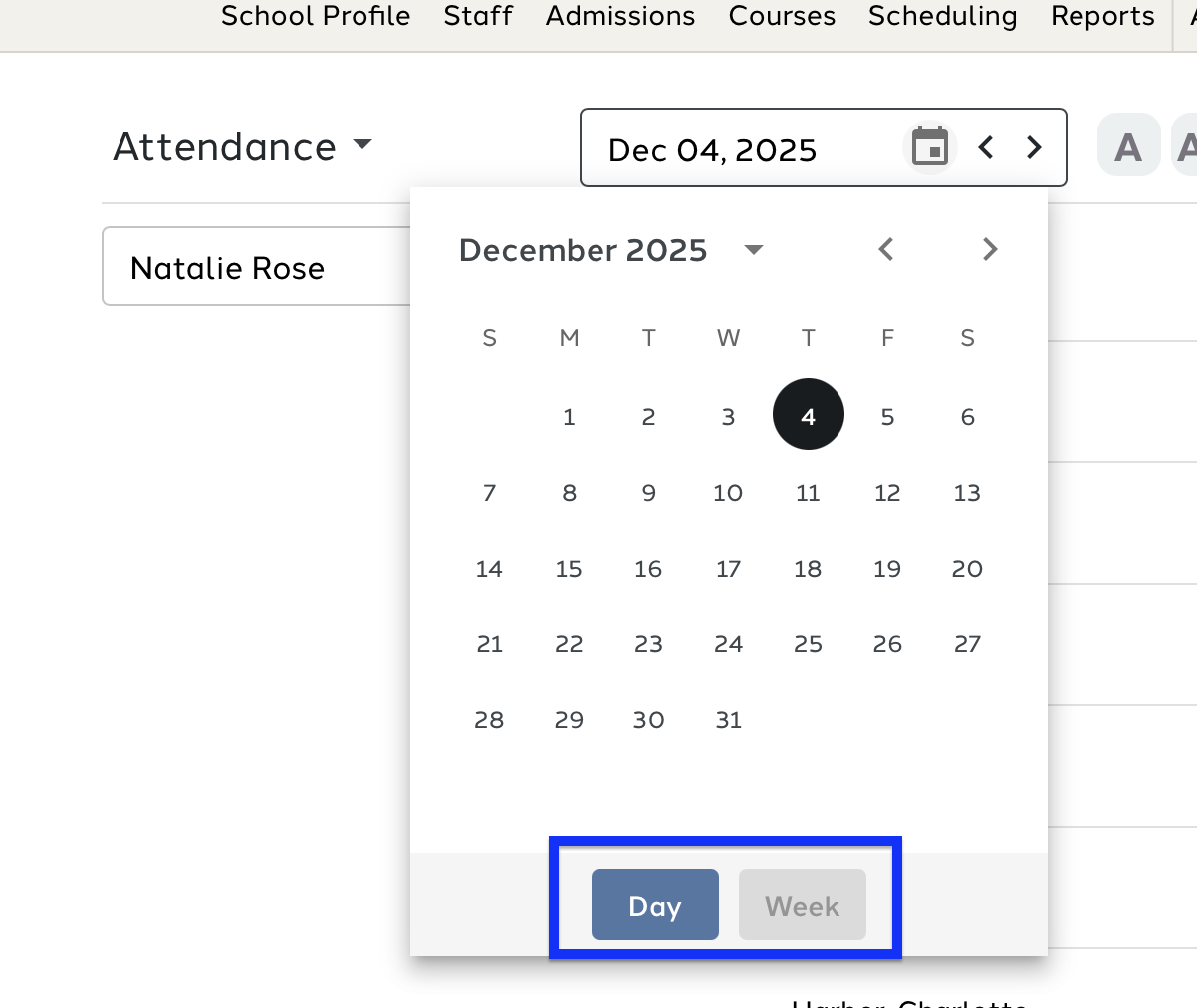This screenshot has height=1008, width=1197.
Task: Click the right chevron next to the date field
Action: tap(1034, 146)
